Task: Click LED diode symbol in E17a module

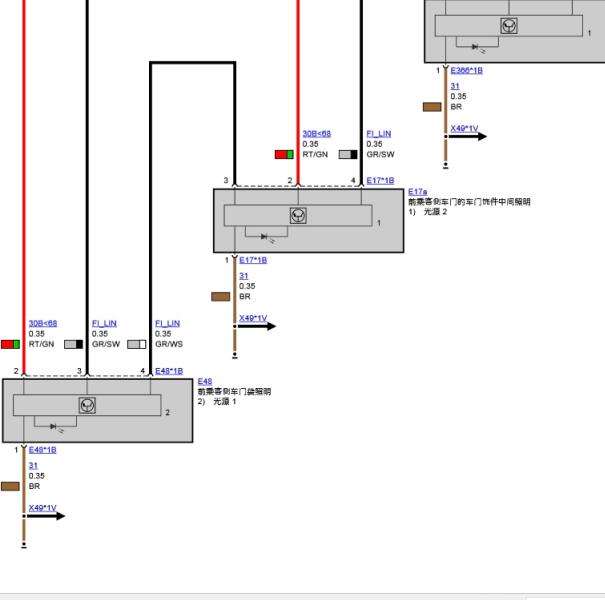Action: [265, 237]
